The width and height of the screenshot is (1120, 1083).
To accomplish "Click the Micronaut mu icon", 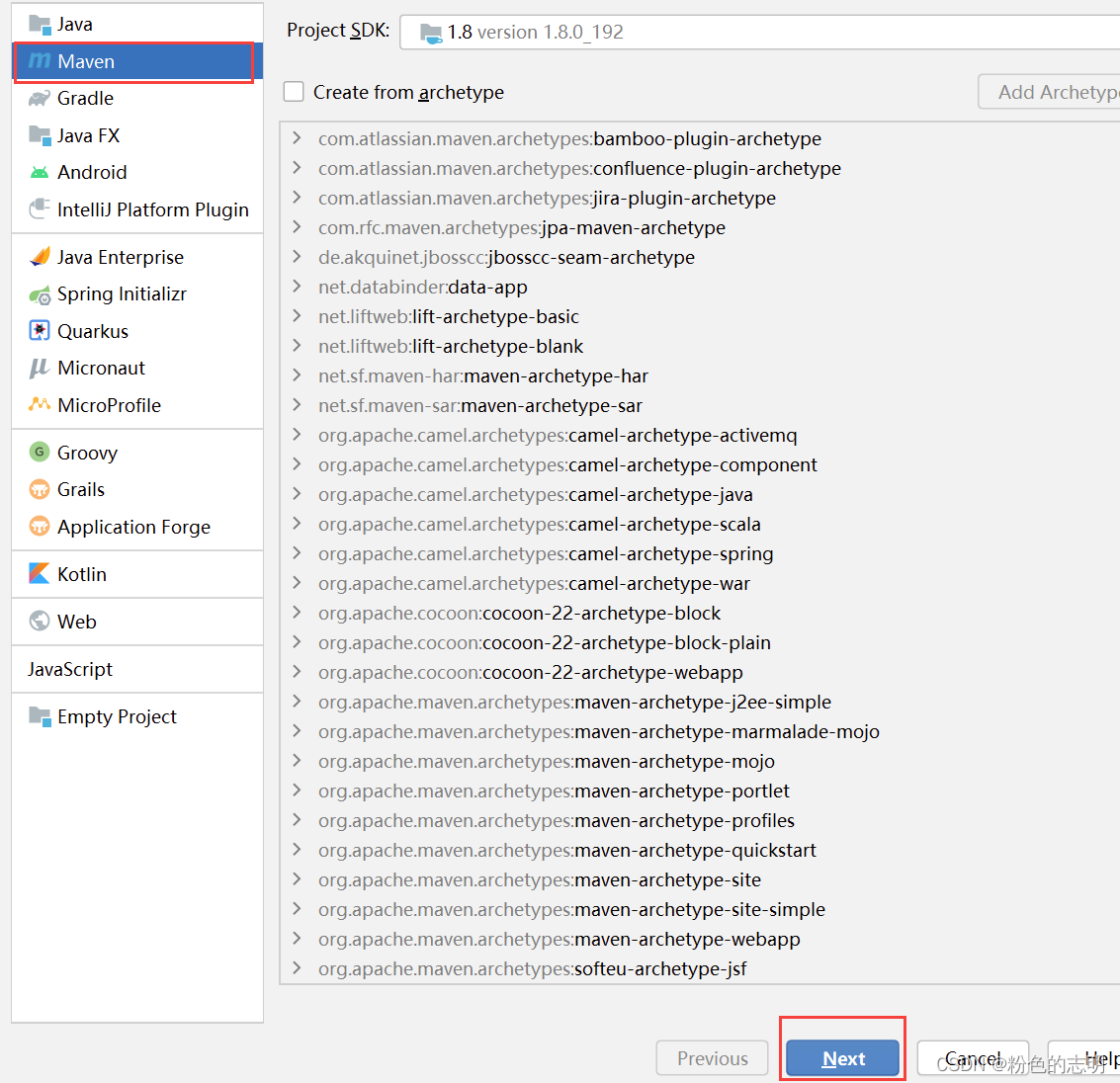I will point(40,369).
